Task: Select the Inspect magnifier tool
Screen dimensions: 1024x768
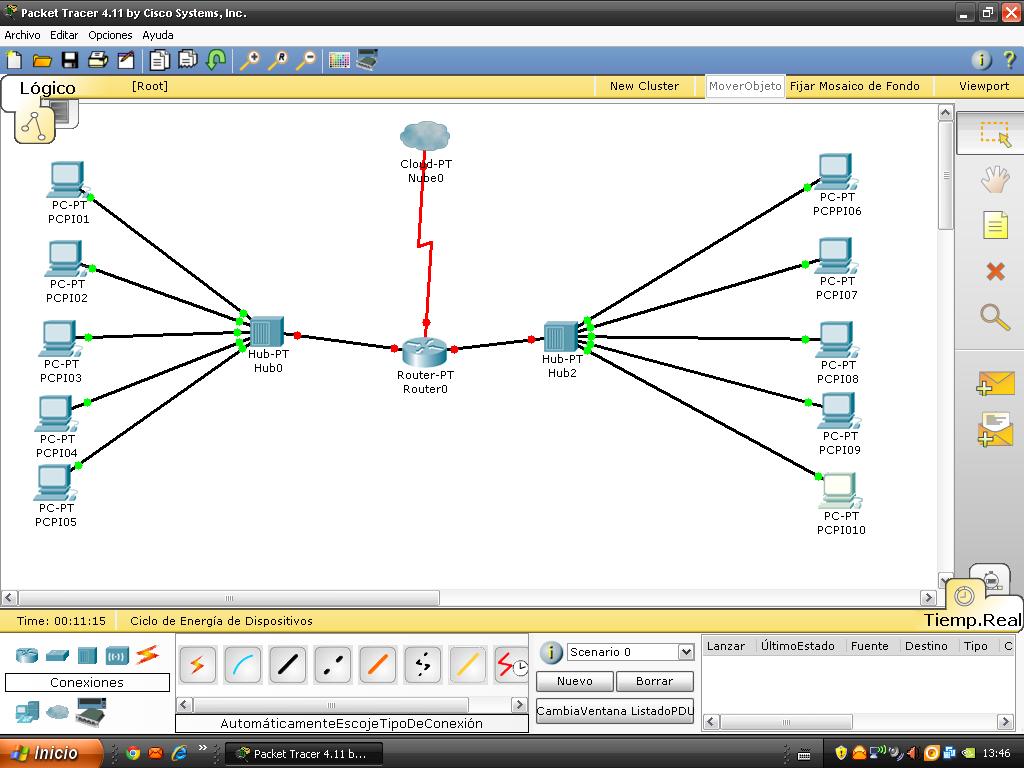Action: (995, 317)
